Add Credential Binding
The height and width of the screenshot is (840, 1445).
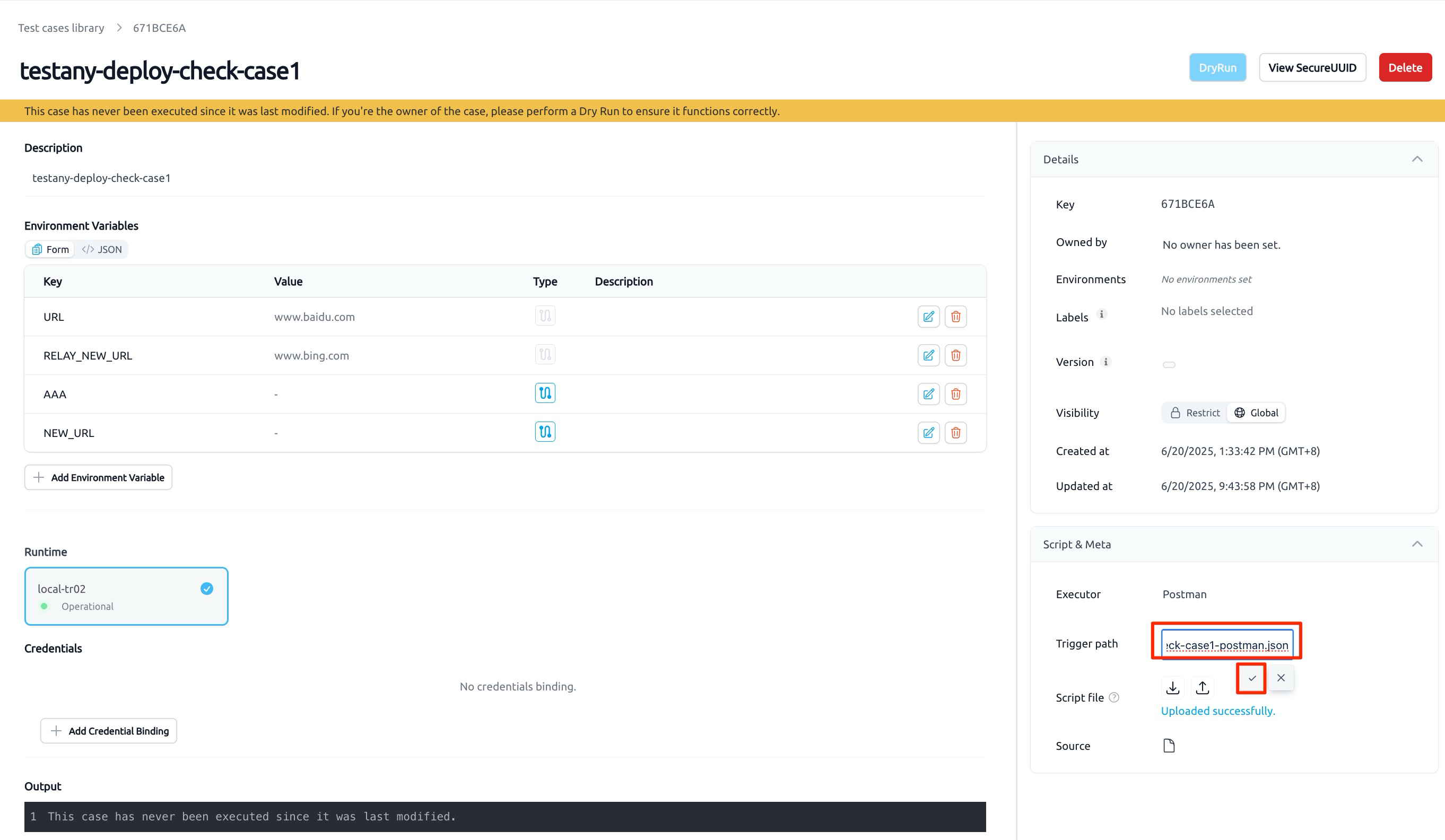click(108, 730)
